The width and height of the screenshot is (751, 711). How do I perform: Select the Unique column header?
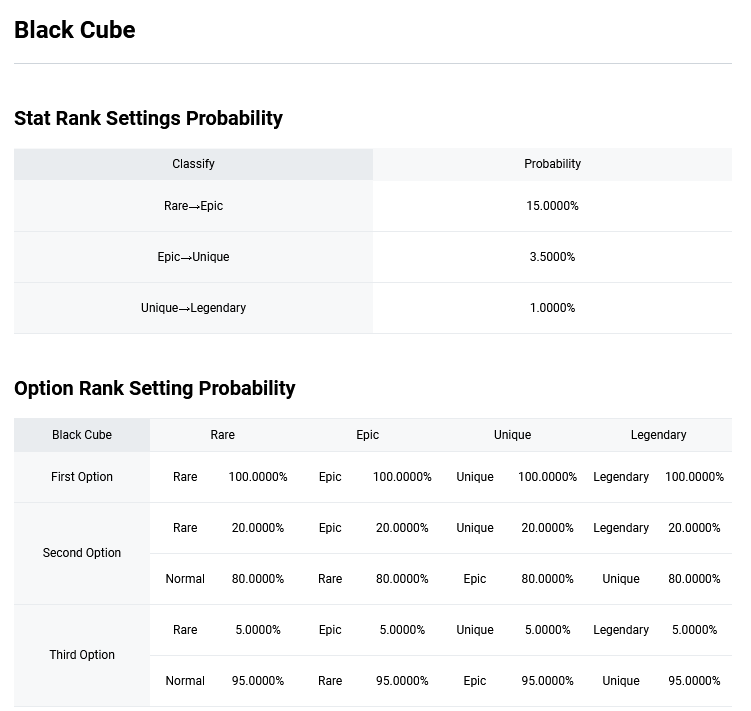pyautogui.click(x=512, y=435)
